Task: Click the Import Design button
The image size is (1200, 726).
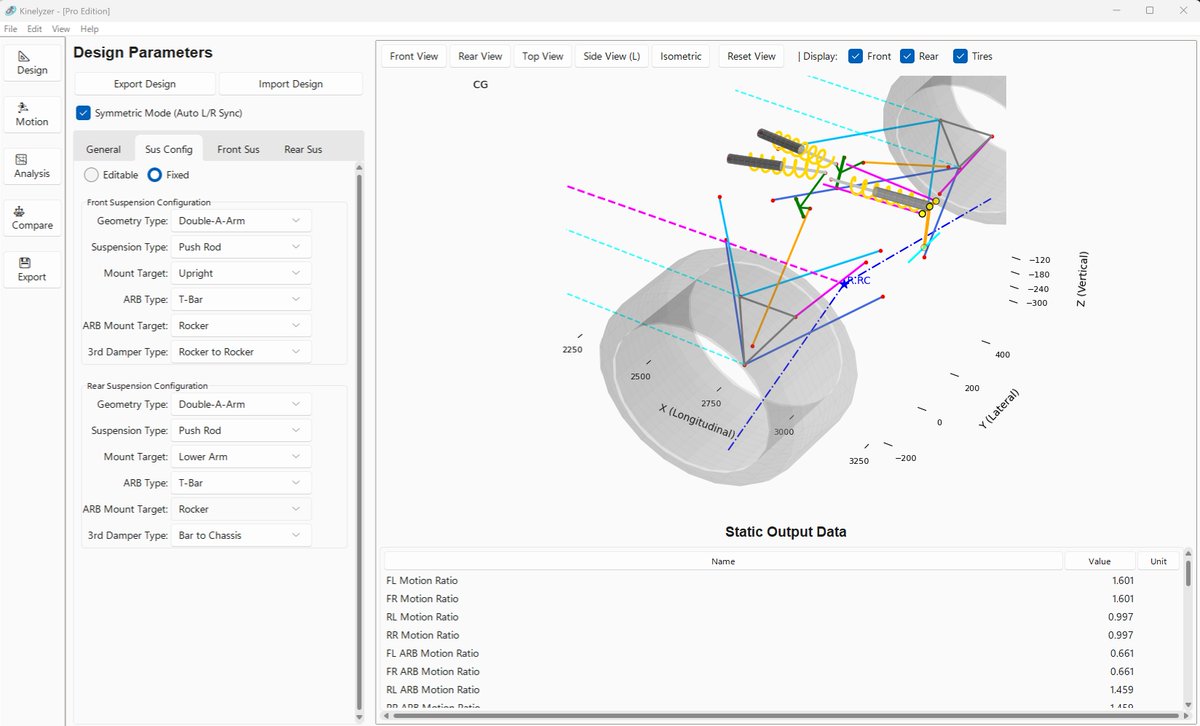Action: point(291,84)
